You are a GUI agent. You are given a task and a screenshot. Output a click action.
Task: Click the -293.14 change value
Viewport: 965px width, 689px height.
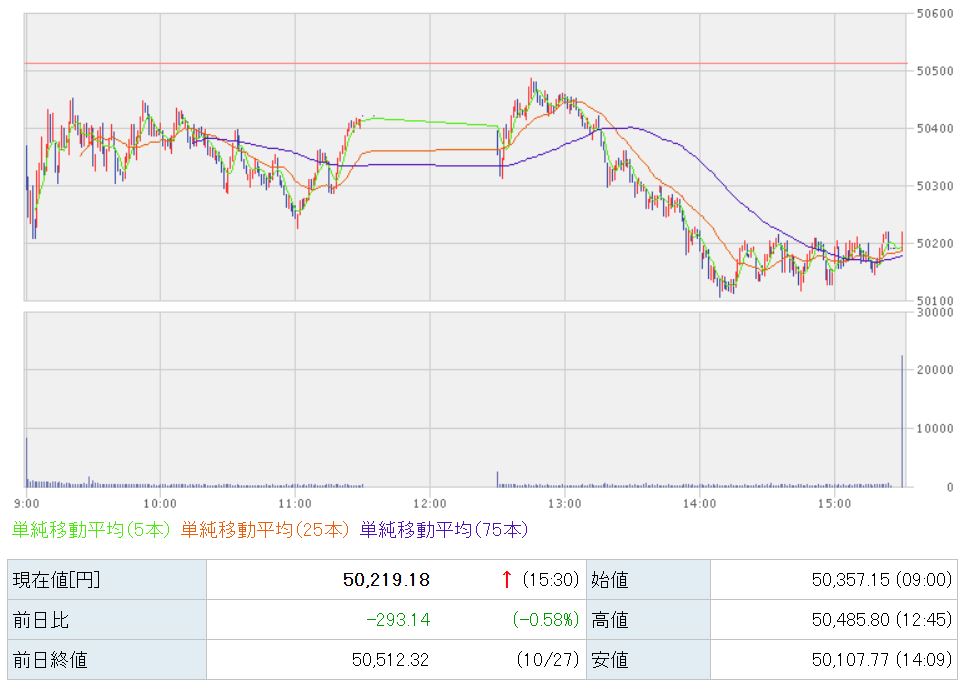coord(397,620)
